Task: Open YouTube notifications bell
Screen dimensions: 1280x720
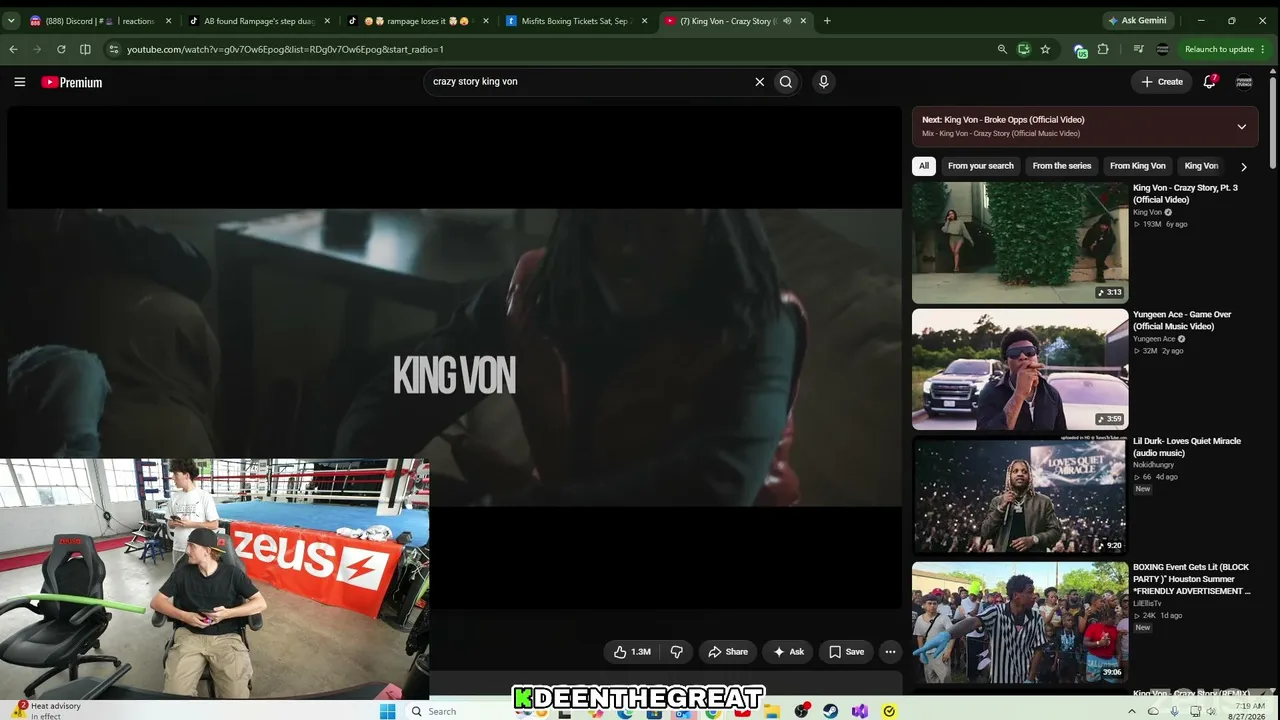Action: coord(1209,82)
